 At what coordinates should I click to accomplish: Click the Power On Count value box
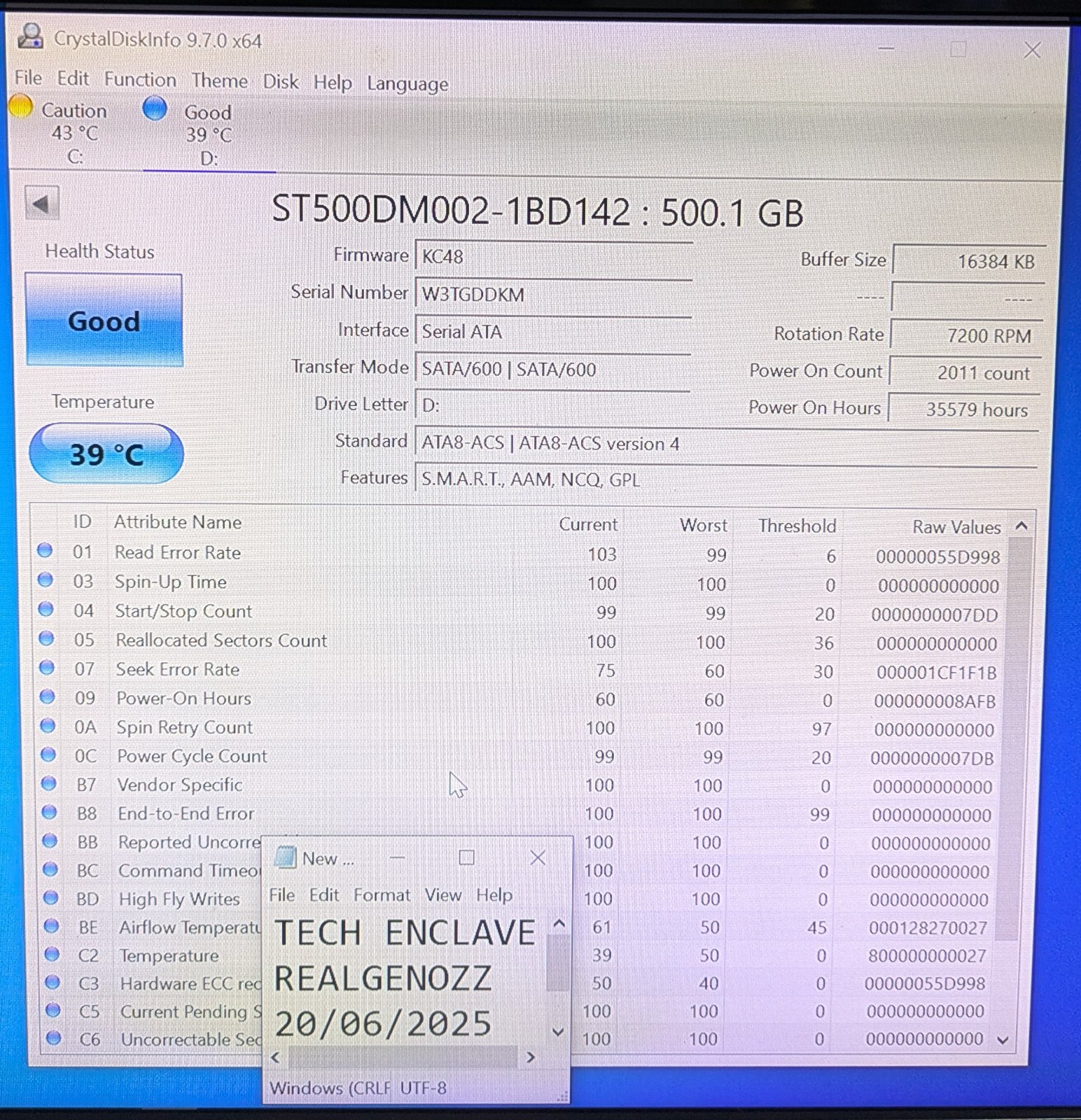pyautogui.click(x=965, y=372)
